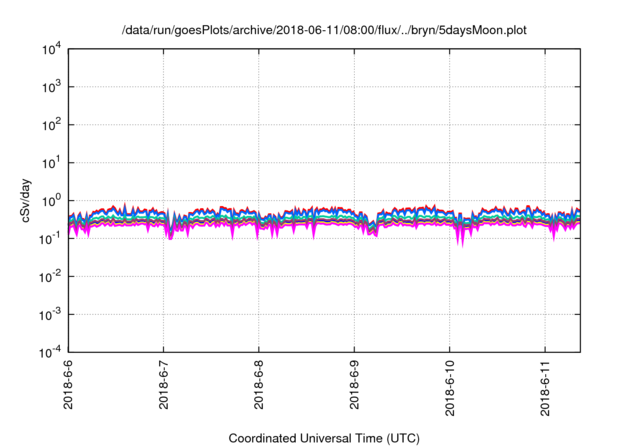This screenshot has height=448, width=640.
Task: Click the Coordinated Universal Time axis label
Action: coord(325,438)
